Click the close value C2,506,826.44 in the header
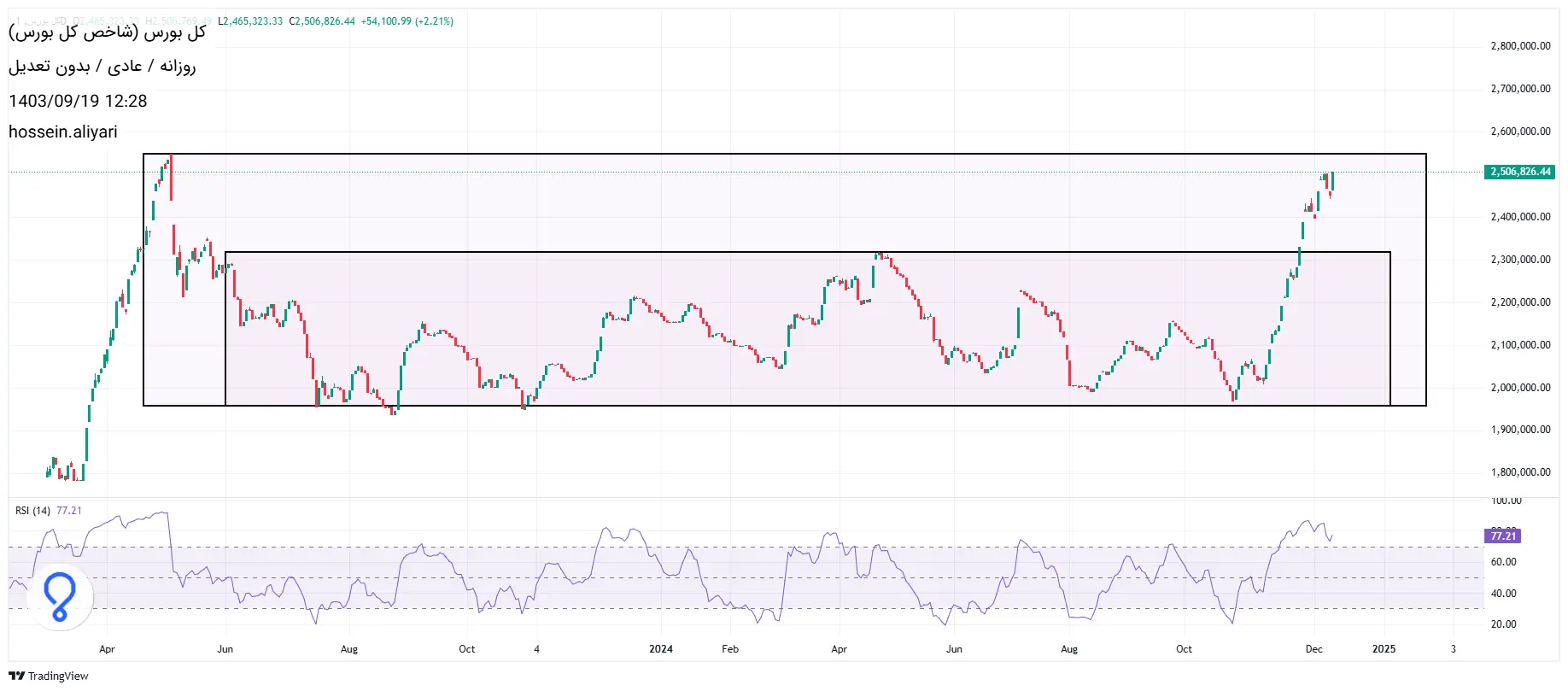The image size is (1568, 691). point(322,21)
